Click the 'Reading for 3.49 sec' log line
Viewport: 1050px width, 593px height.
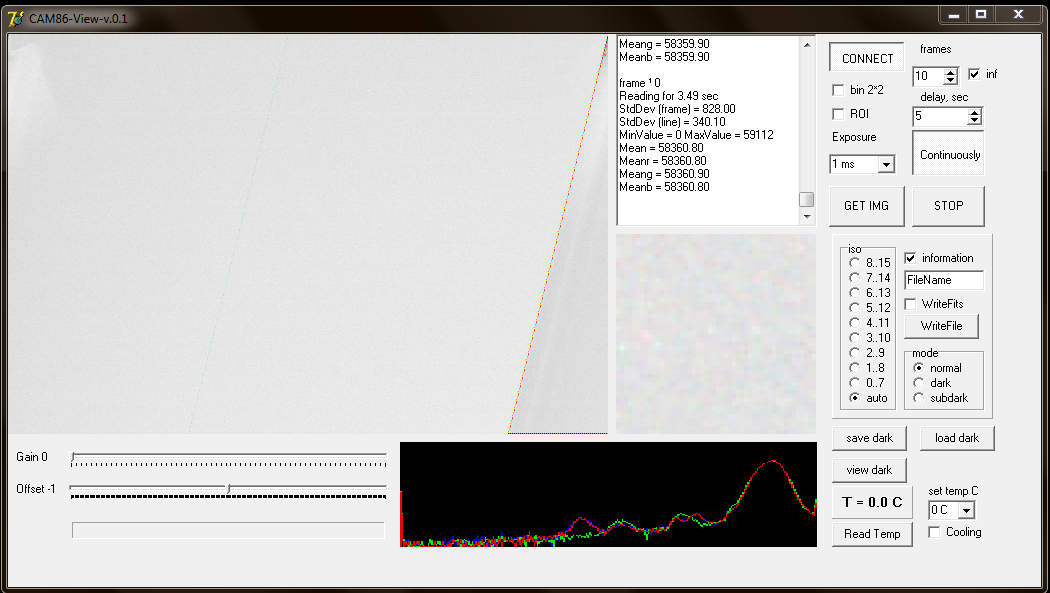click(x=668, y=96)
